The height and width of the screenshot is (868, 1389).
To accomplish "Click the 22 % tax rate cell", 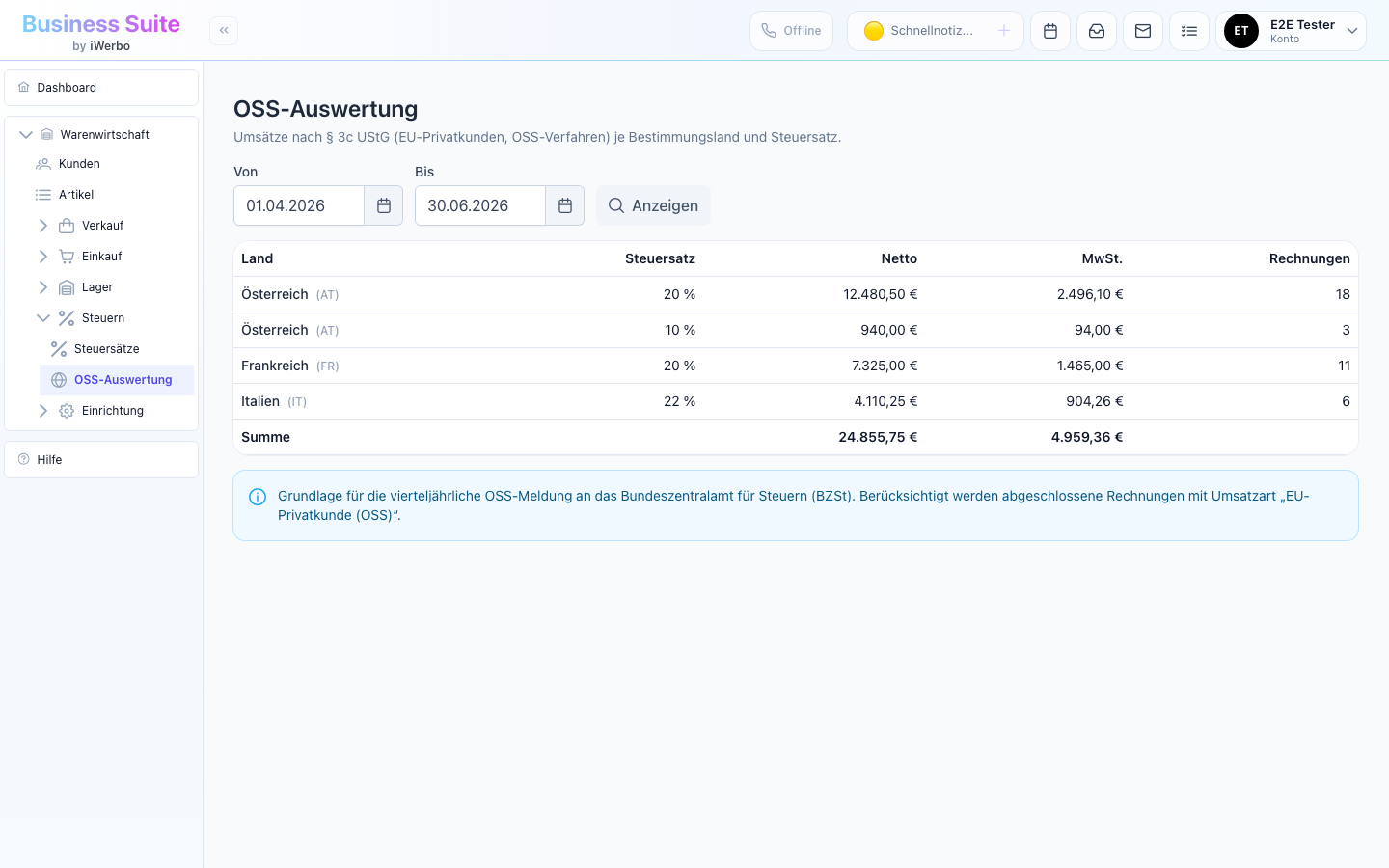I will click(x=679, y=401).
